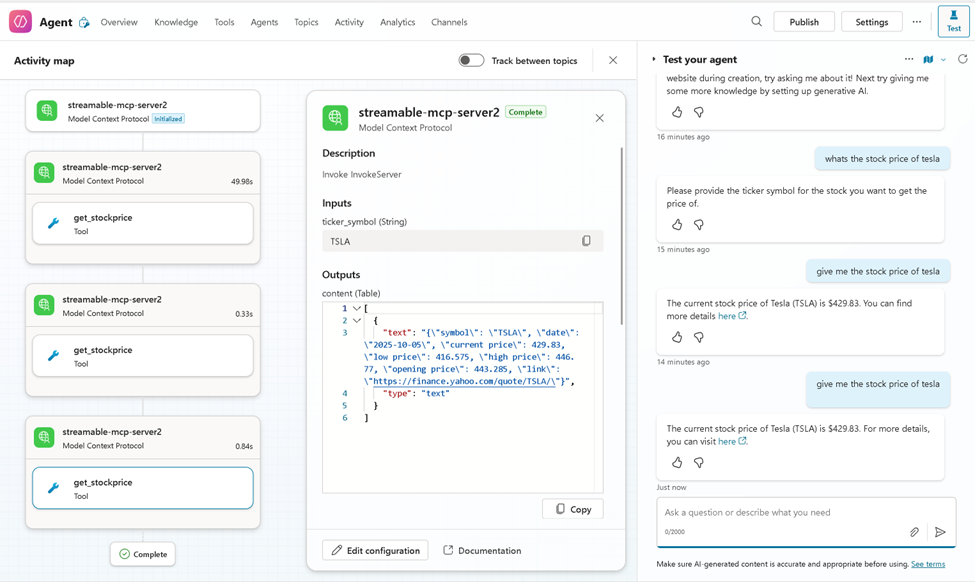This screenshot has height=582, width=975.
Task: Open the Knowledge tab
Action: (x=176, y=22)
